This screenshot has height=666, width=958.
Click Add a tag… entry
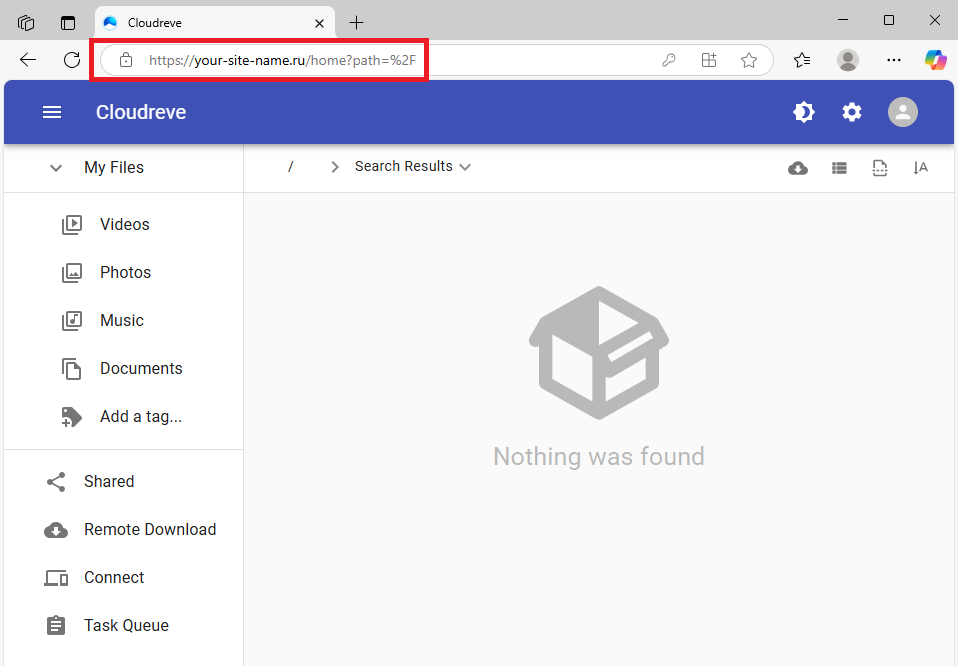pyautogui.click(x=141, y=417)
